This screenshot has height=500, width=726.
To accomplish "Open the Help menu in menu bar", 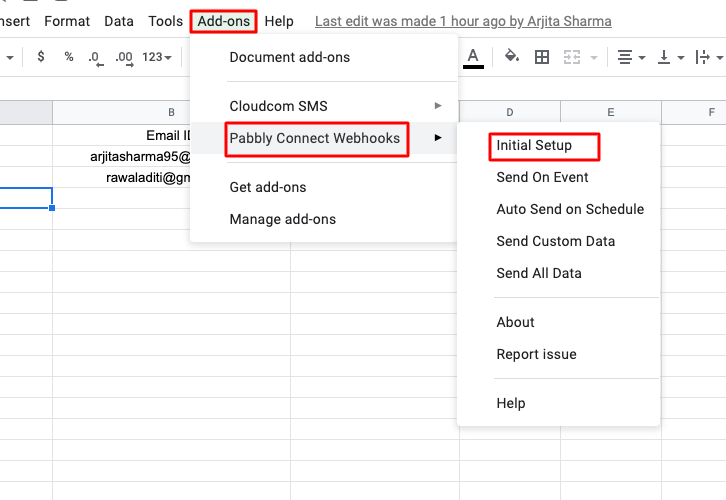I will click(279, 21).
